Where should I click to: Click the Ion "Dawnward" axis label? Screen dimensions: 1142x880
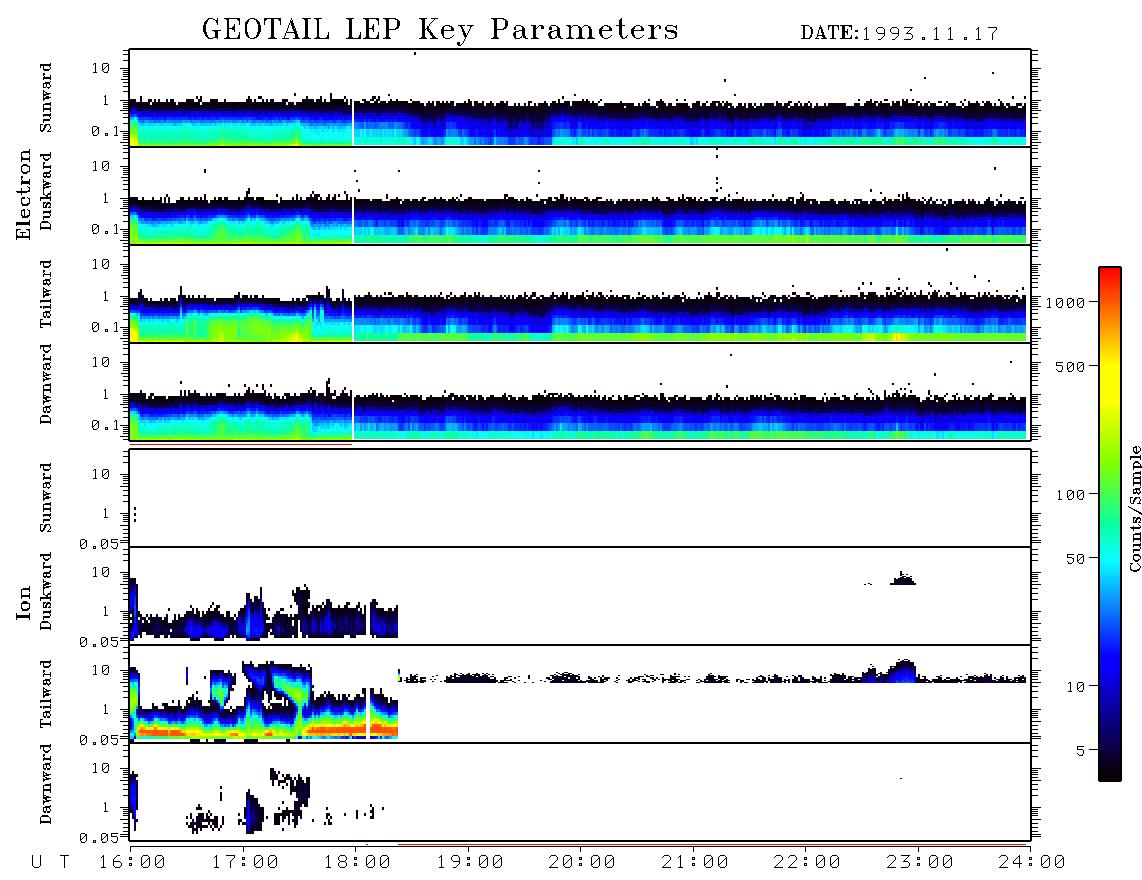click(x=45, y=784)
